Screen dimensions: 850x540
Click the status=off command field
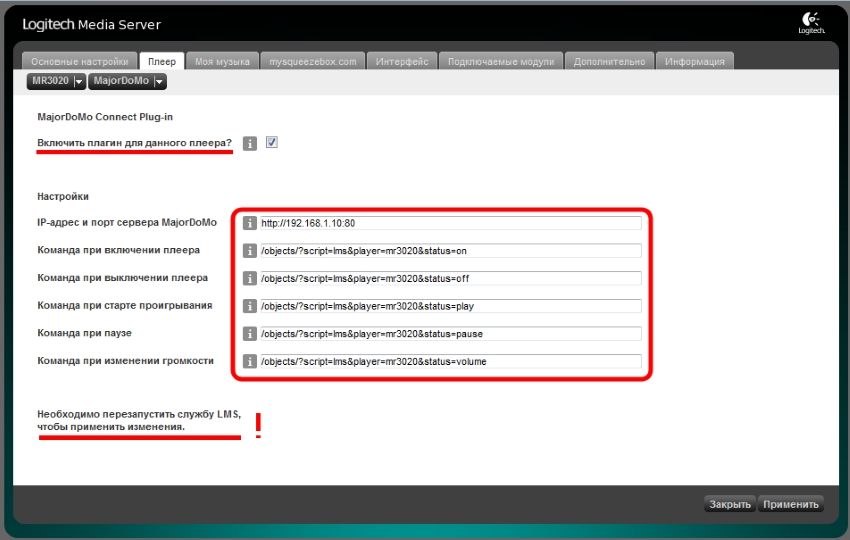click(450, 278)
